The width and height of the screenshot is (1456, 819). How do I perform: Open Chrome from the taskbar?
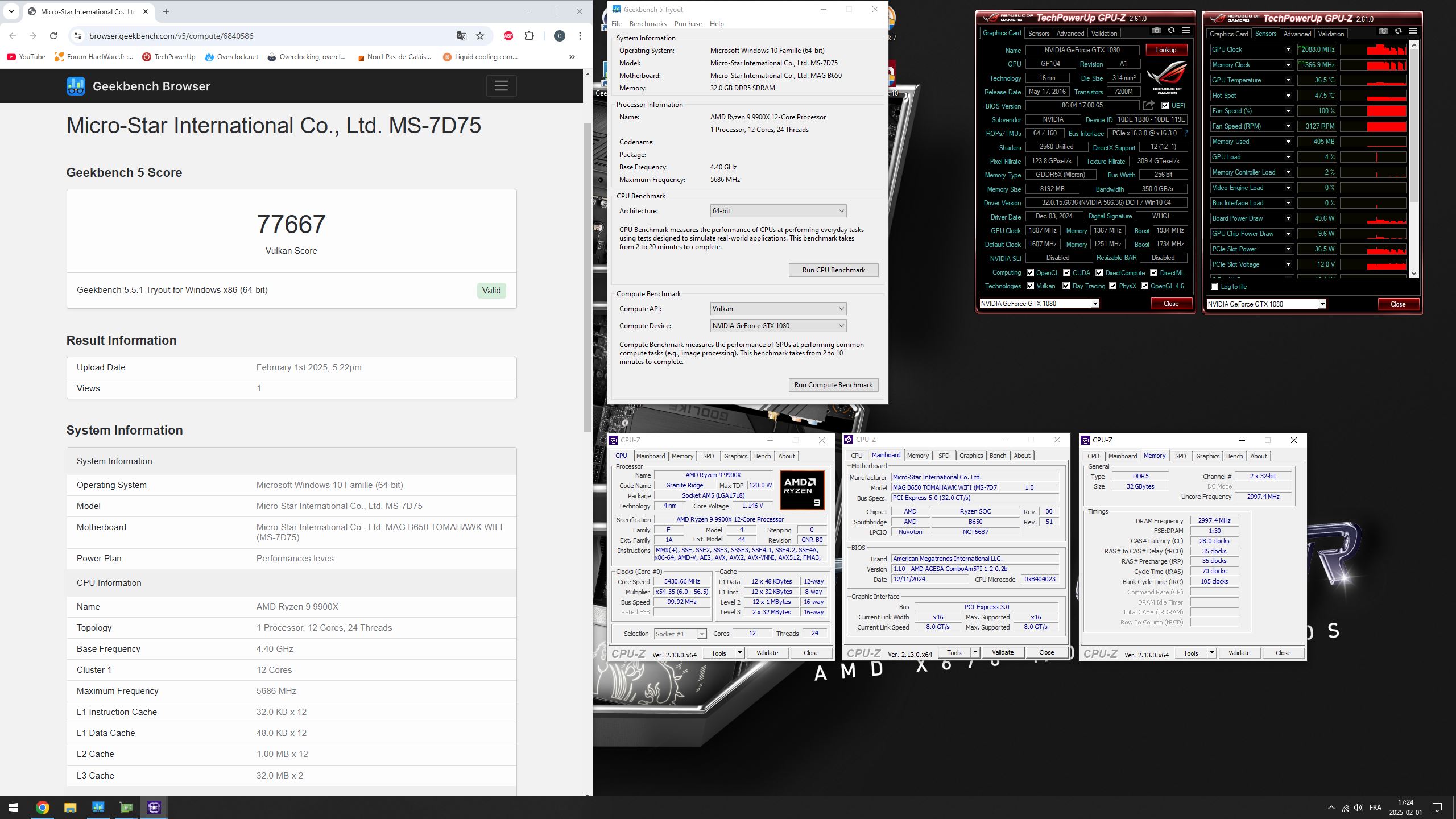click(x=42, y=808)
